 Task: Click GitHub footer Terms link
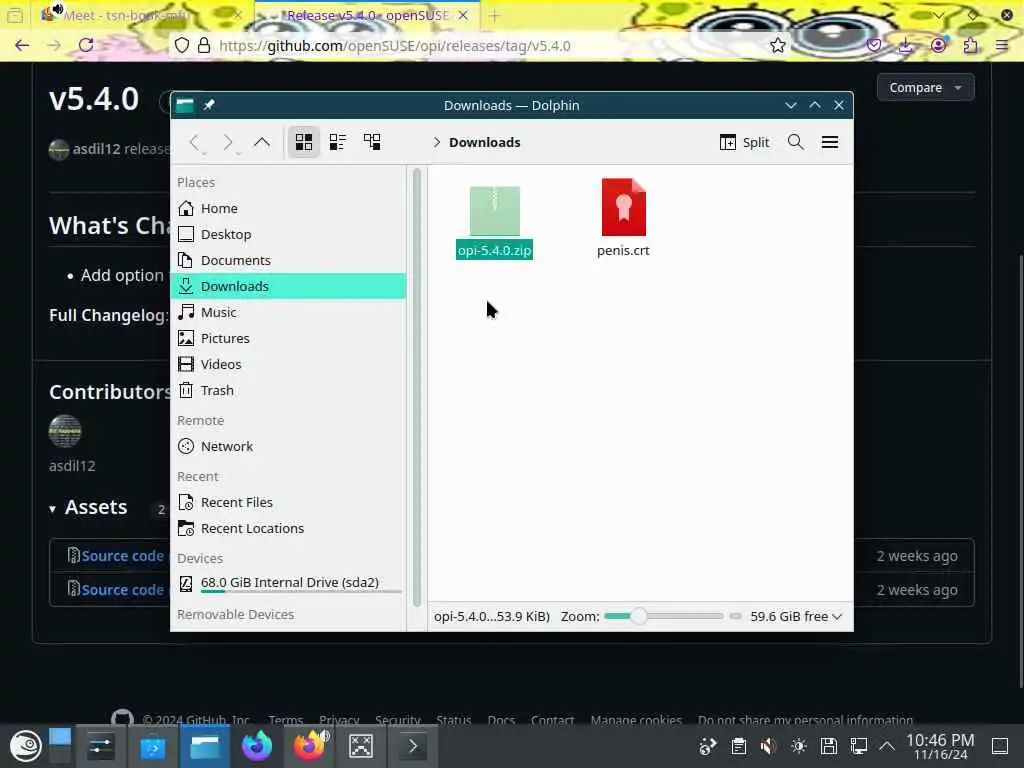click(285, 720)
